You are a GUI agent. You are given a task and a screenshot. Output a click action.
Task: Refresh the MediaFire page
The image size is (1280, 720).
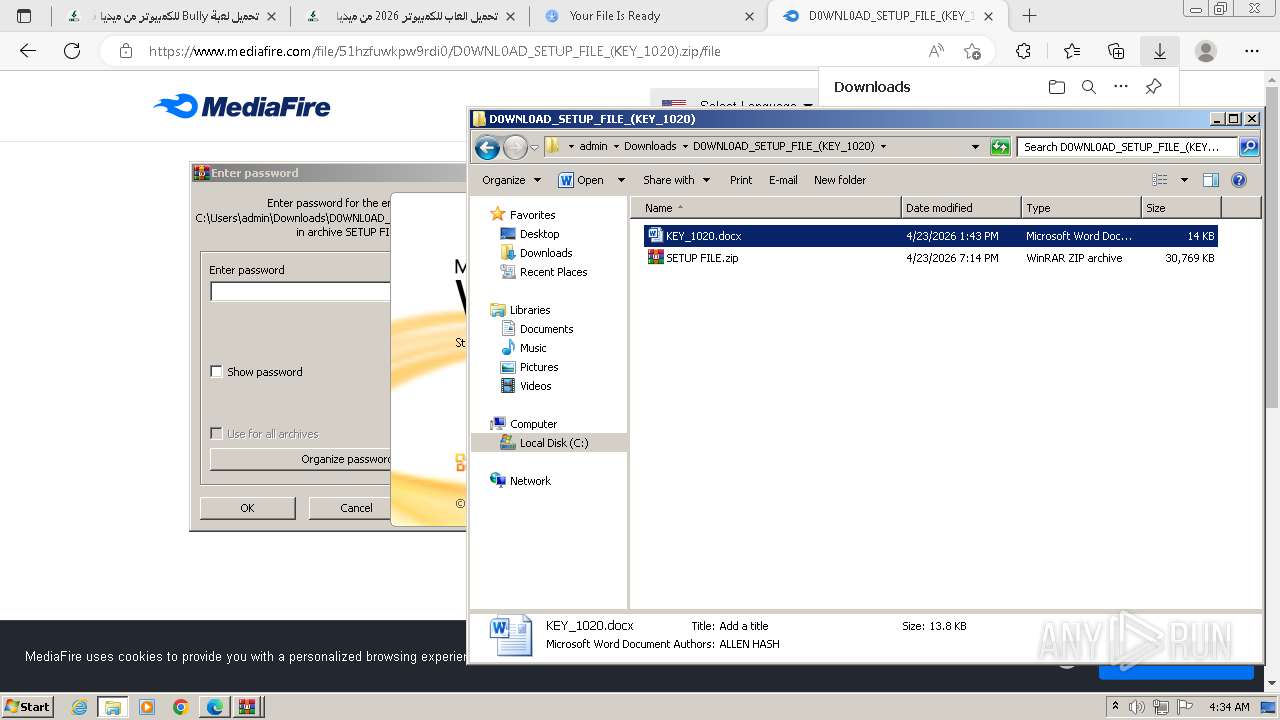pyautogui.click(x=72, y=51)
